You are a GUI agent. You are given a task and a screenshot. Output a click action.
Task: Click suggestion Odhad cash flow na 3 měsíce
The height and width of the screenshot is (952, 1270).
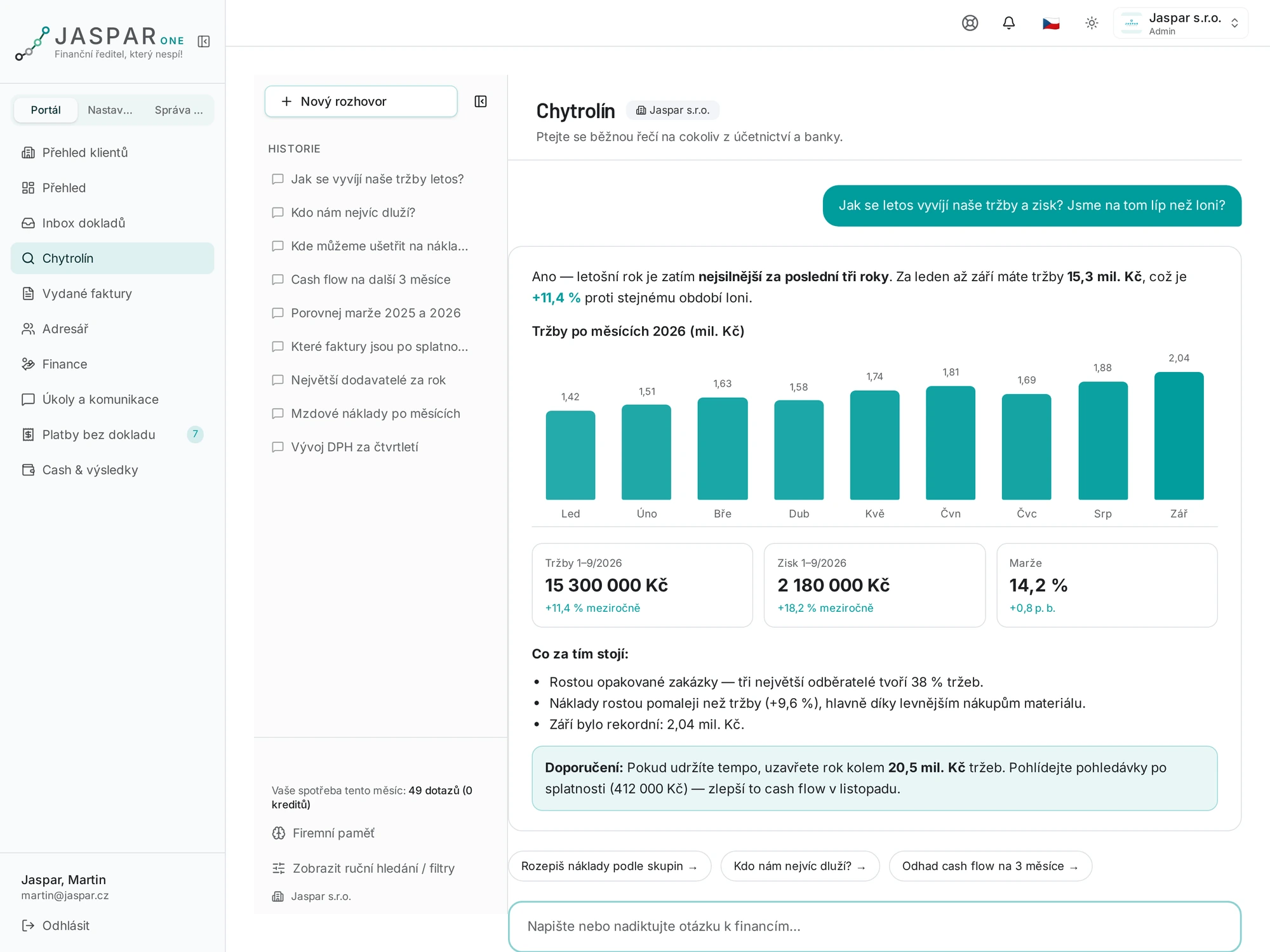pos(991,866)
